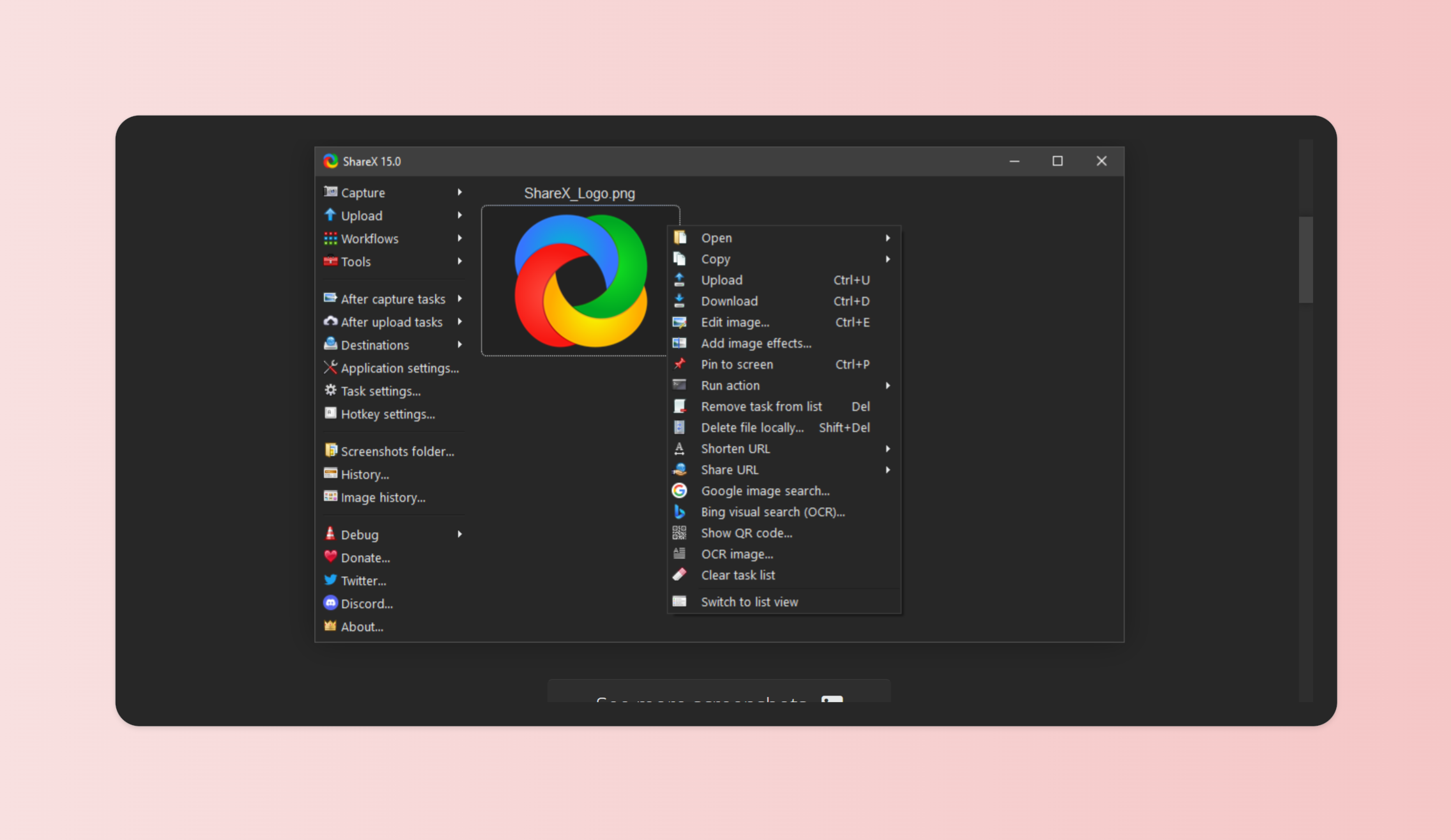Select Upload in the context menu
1451x840 pixels.
[784, 280]
